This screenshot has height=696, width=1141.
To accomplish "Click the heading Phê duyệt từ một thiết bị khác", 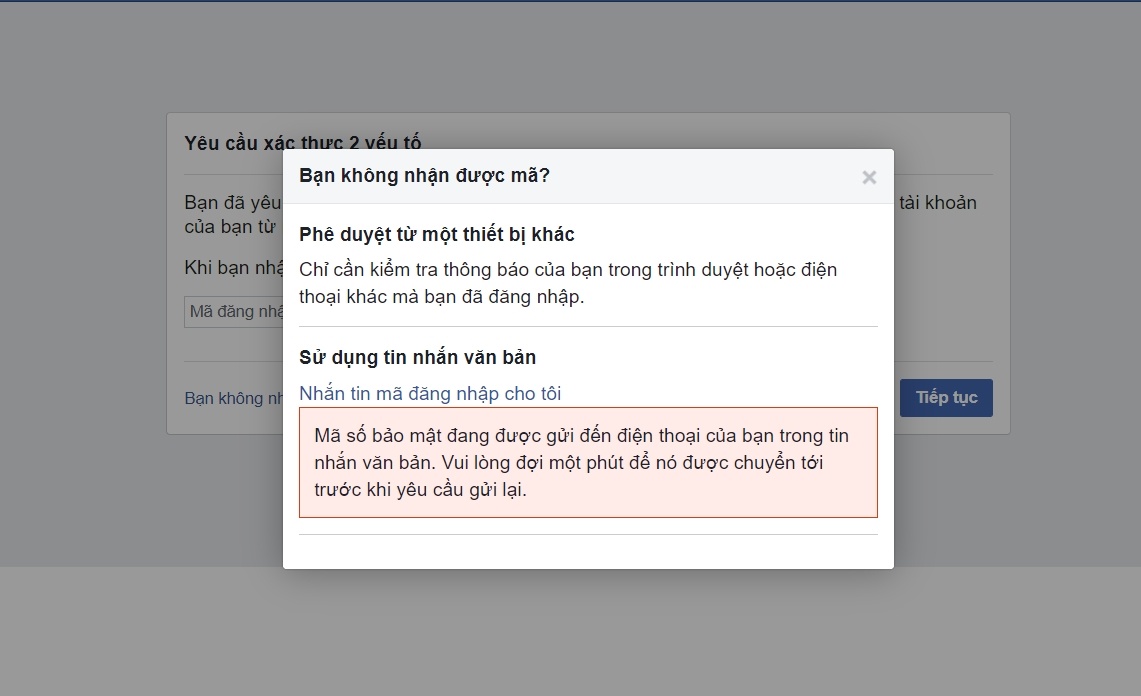I will (x=437, y=234).
